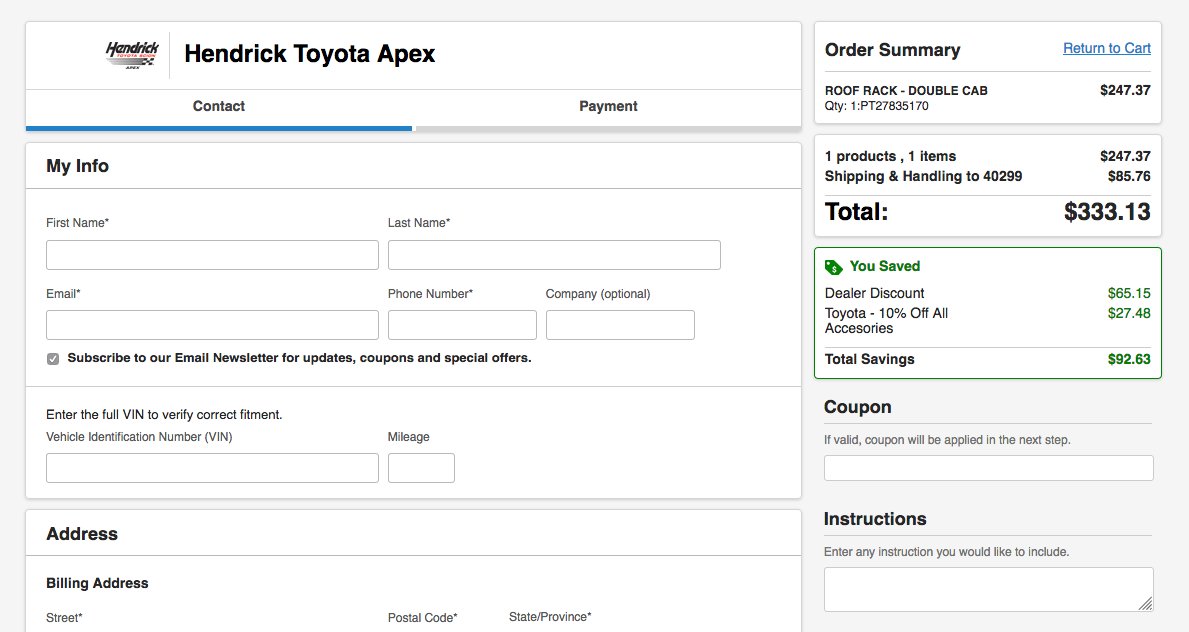Follow the Return to Cart link
Viewport: 1189px width, 632px height.
point(1106,49)
